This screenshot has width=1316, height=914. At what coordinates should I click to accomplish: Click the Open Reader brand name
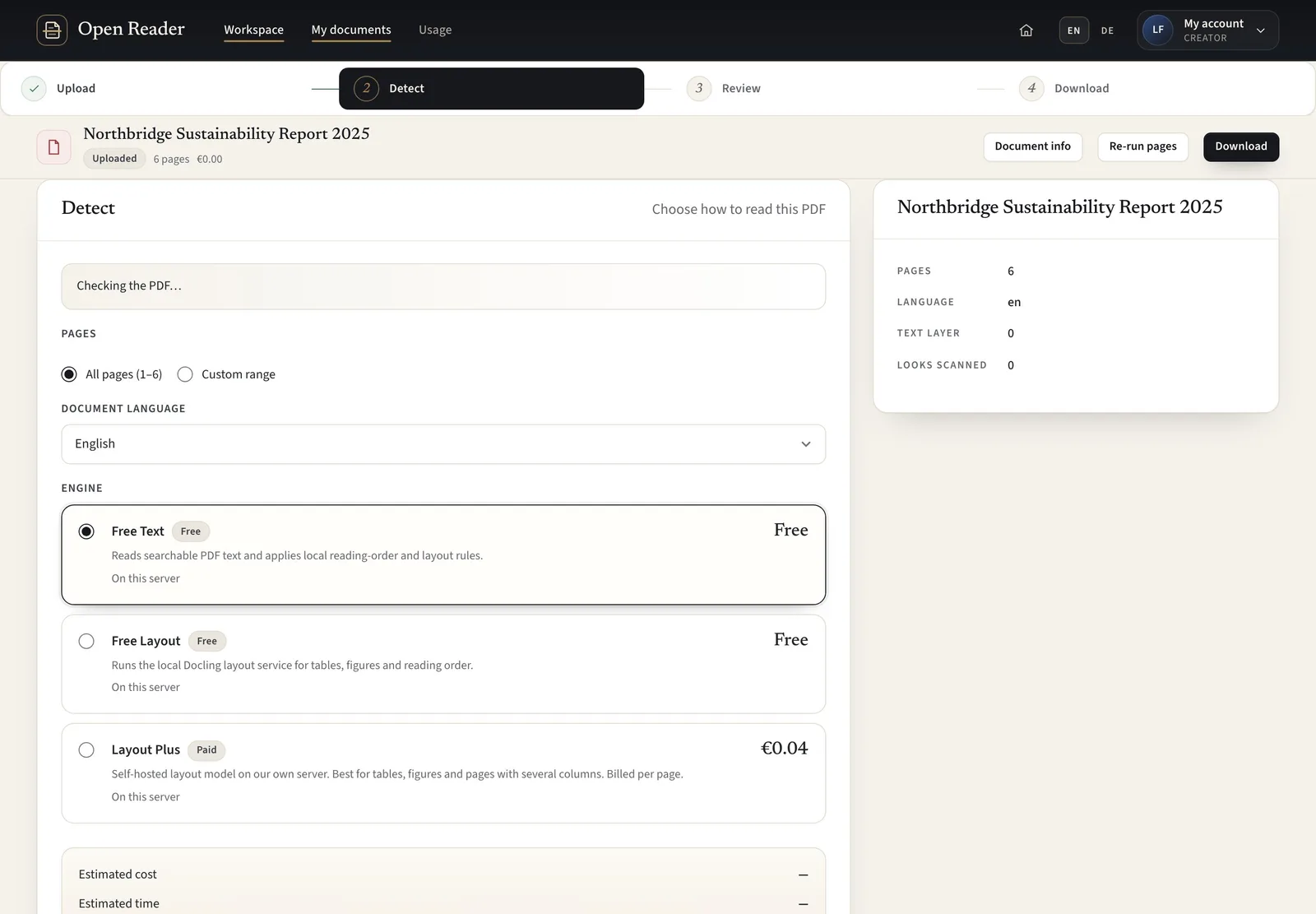(x=131, y=29)
